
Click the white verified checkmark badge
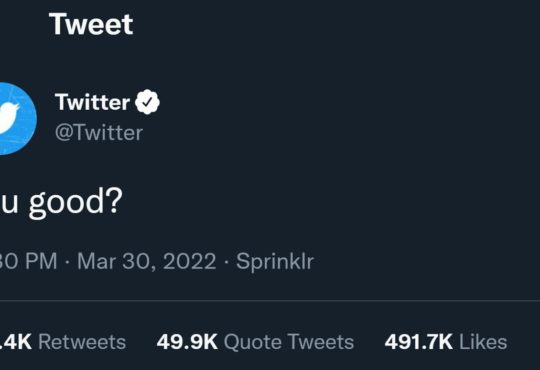(147, 102)
